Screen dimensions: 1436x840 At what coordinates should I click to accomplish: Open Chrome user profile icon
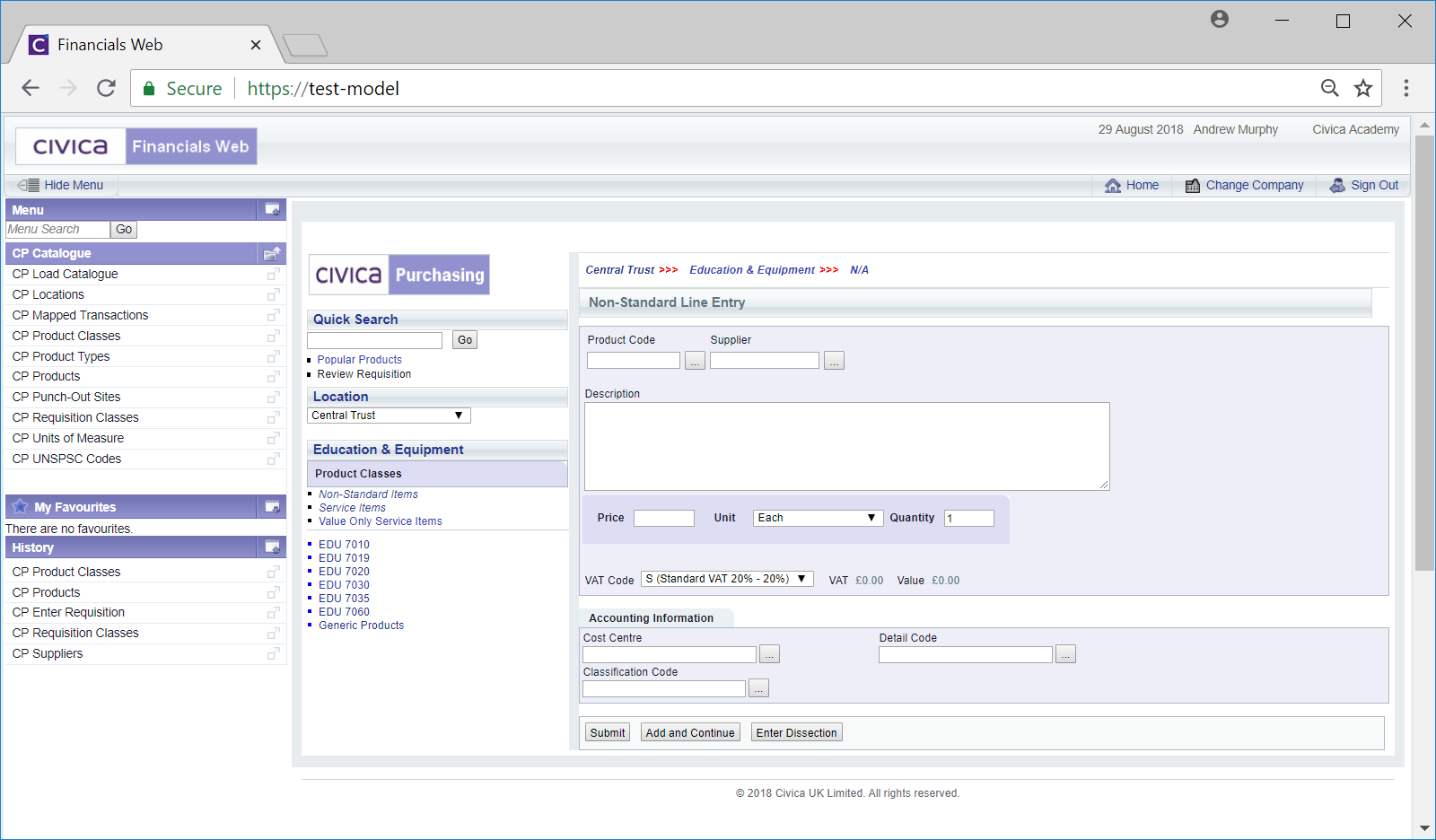point(1219,19)
